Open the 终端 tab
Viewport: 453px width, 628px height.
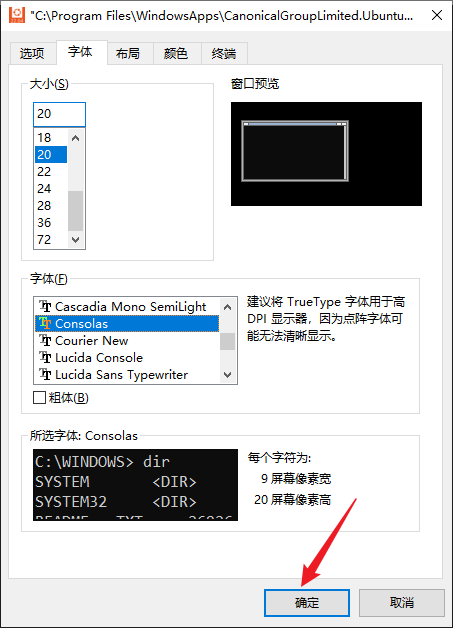224,53
